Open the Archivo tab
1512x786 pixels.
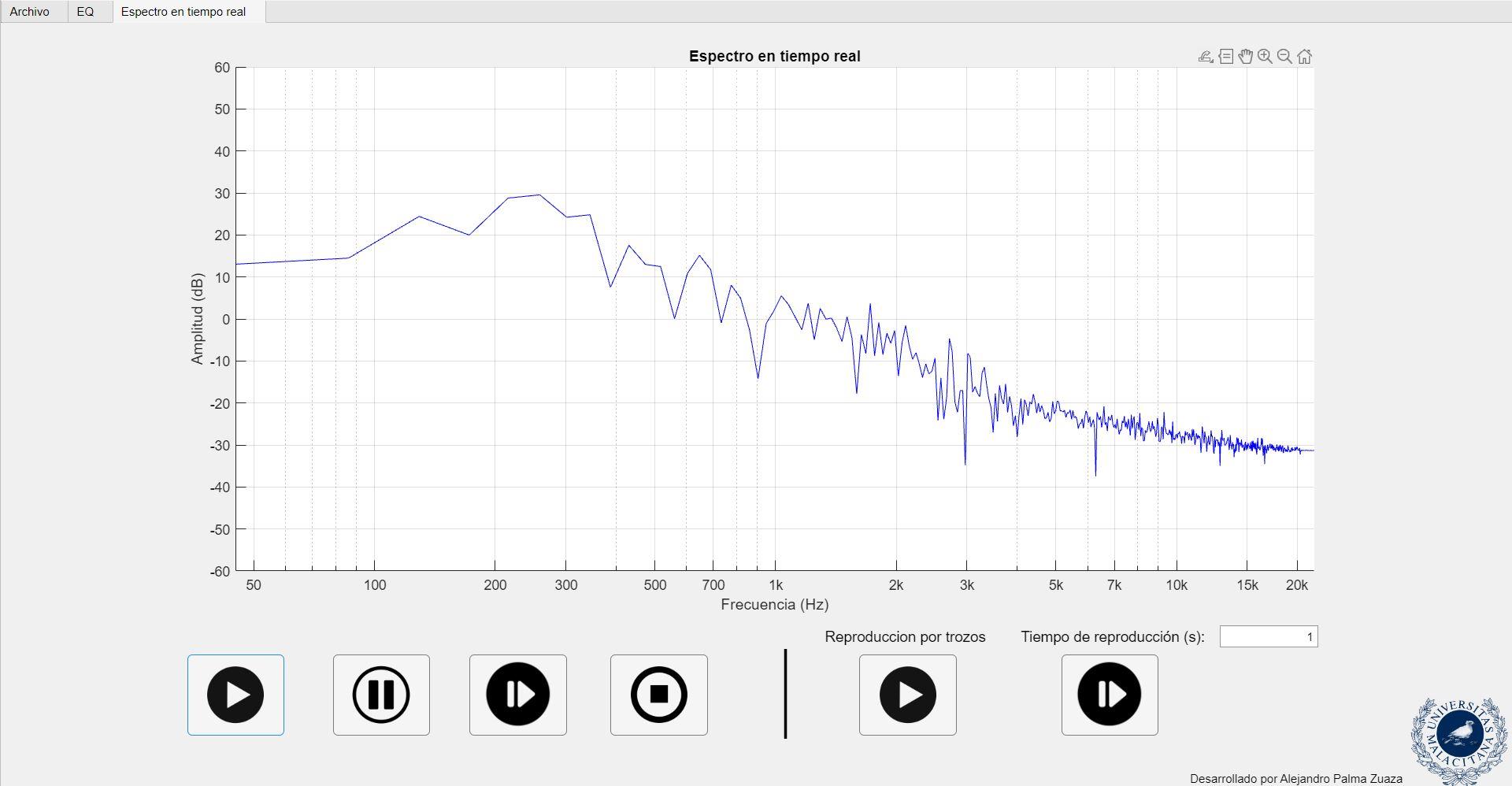tap(29, 12)
